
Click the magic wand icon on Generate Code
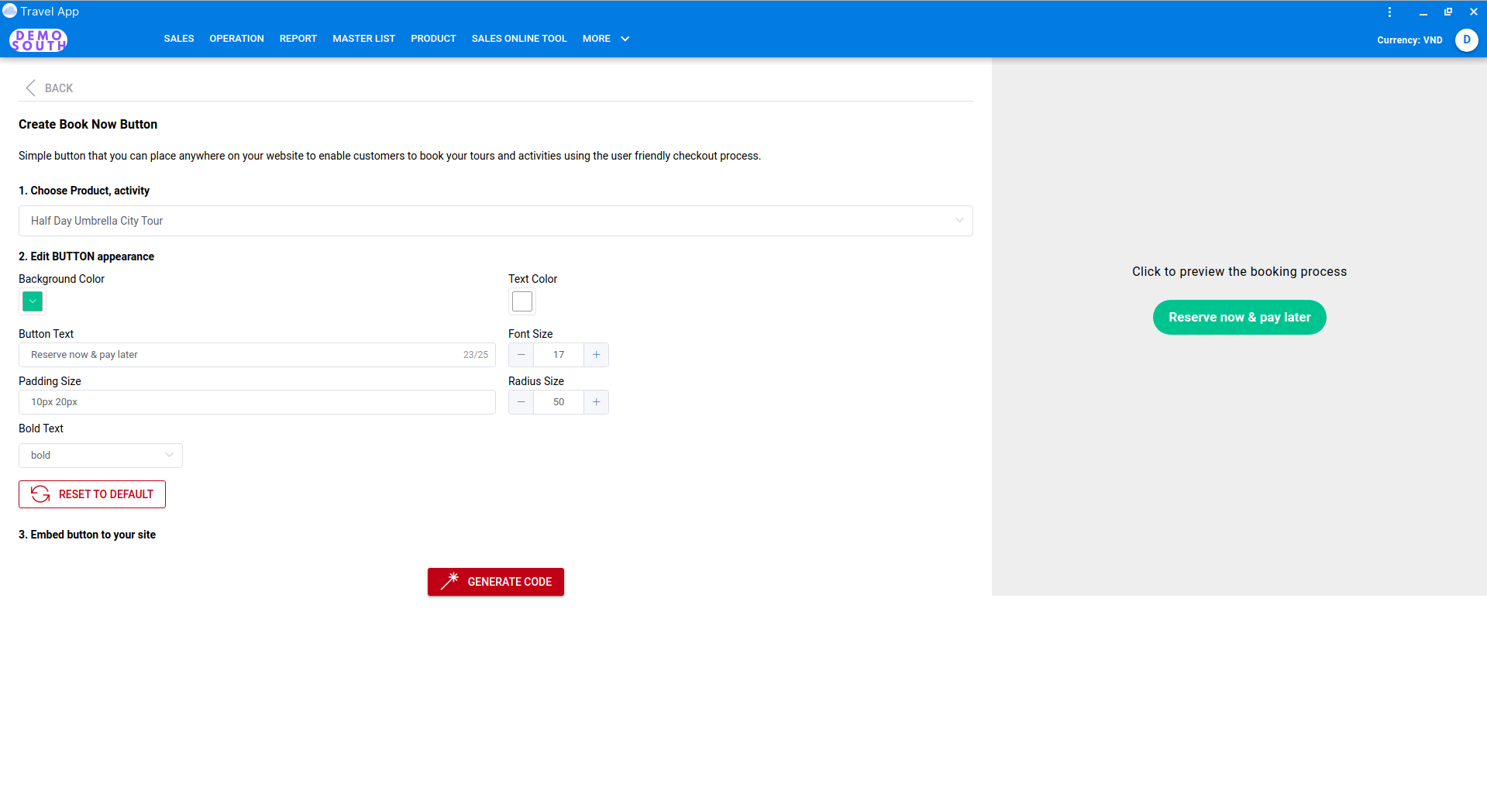[x=449, y=581]
